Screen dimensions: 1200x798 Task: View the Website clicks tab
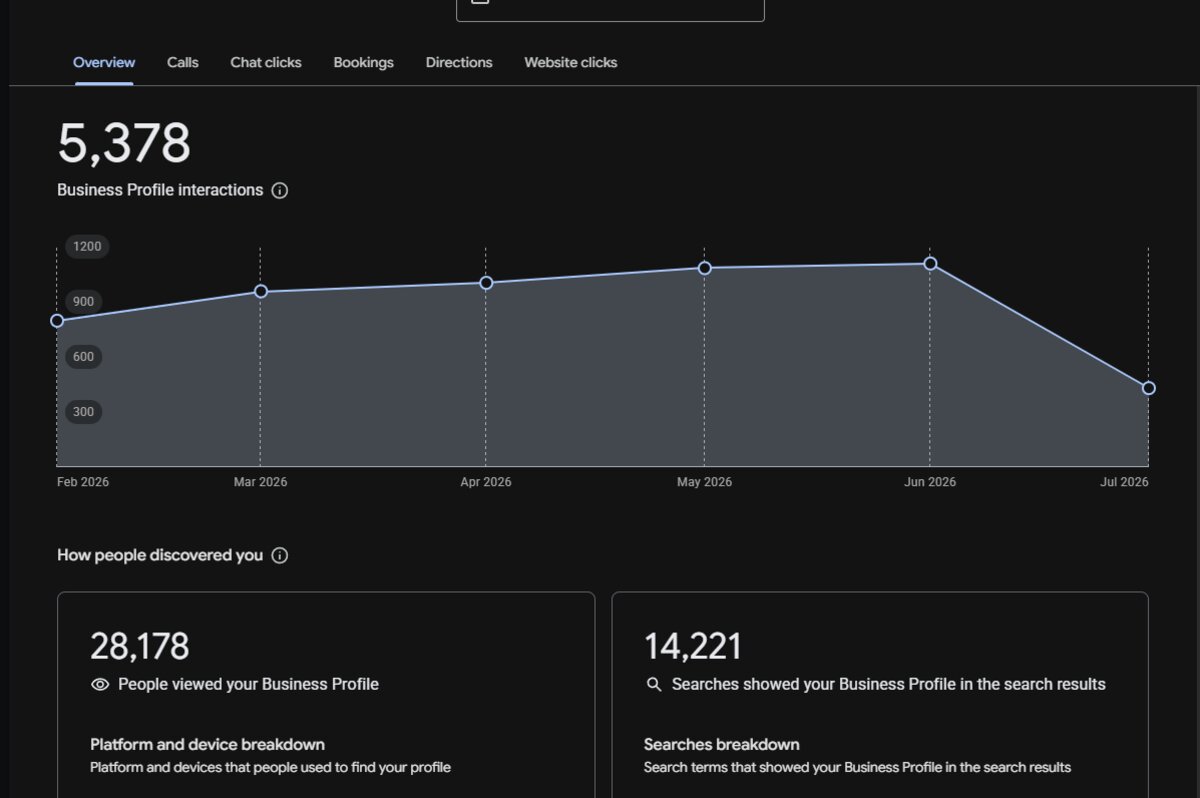tap(571, 62)
